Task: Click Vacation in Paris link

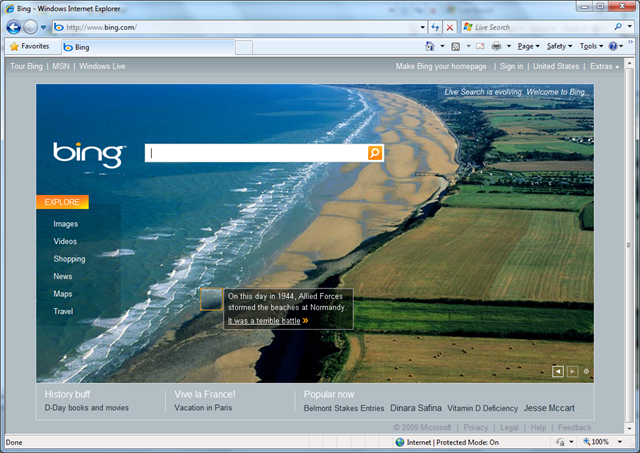Action: point(203,408)
